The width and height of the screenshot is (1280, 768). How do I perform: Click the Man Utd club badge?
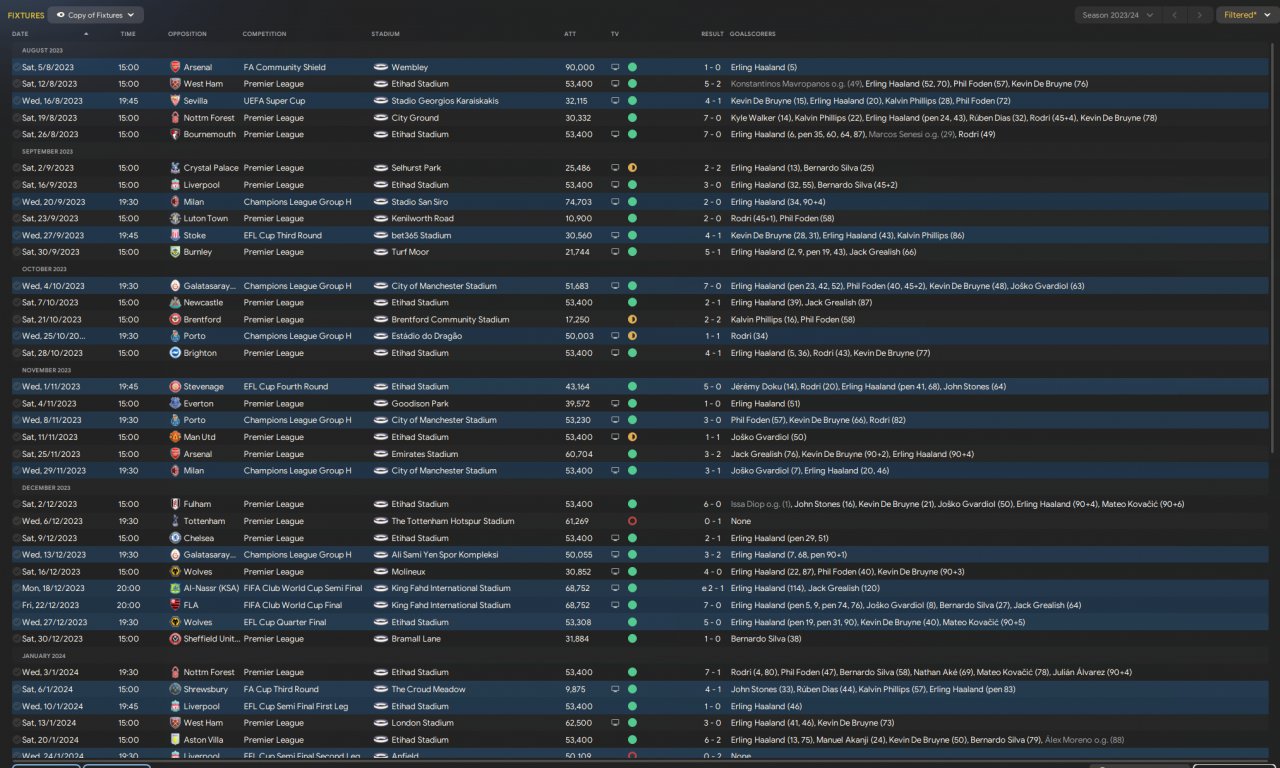click(175, 437)
